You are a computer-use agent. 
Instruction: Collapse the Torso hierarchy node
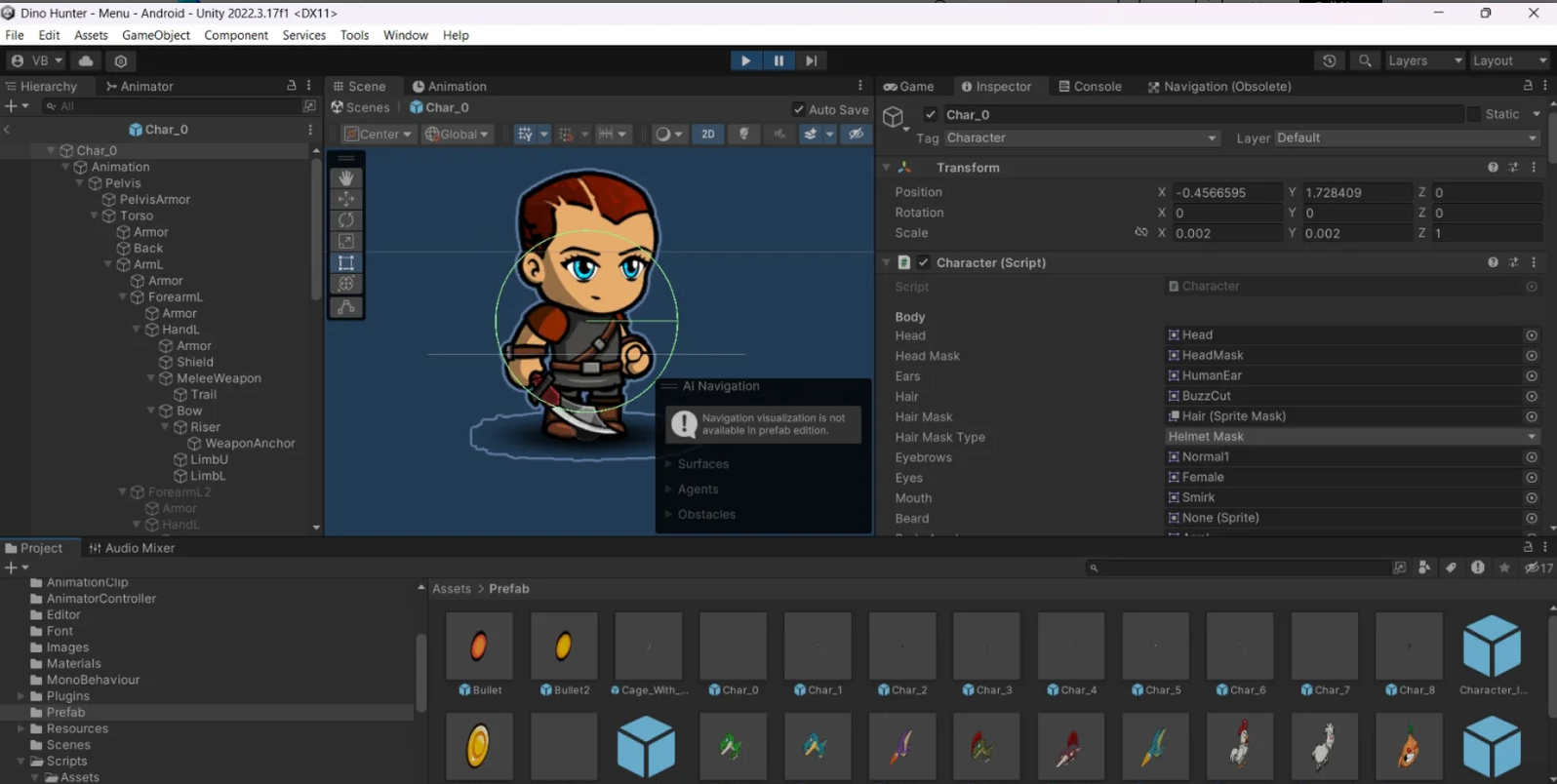tap(95, 216)
